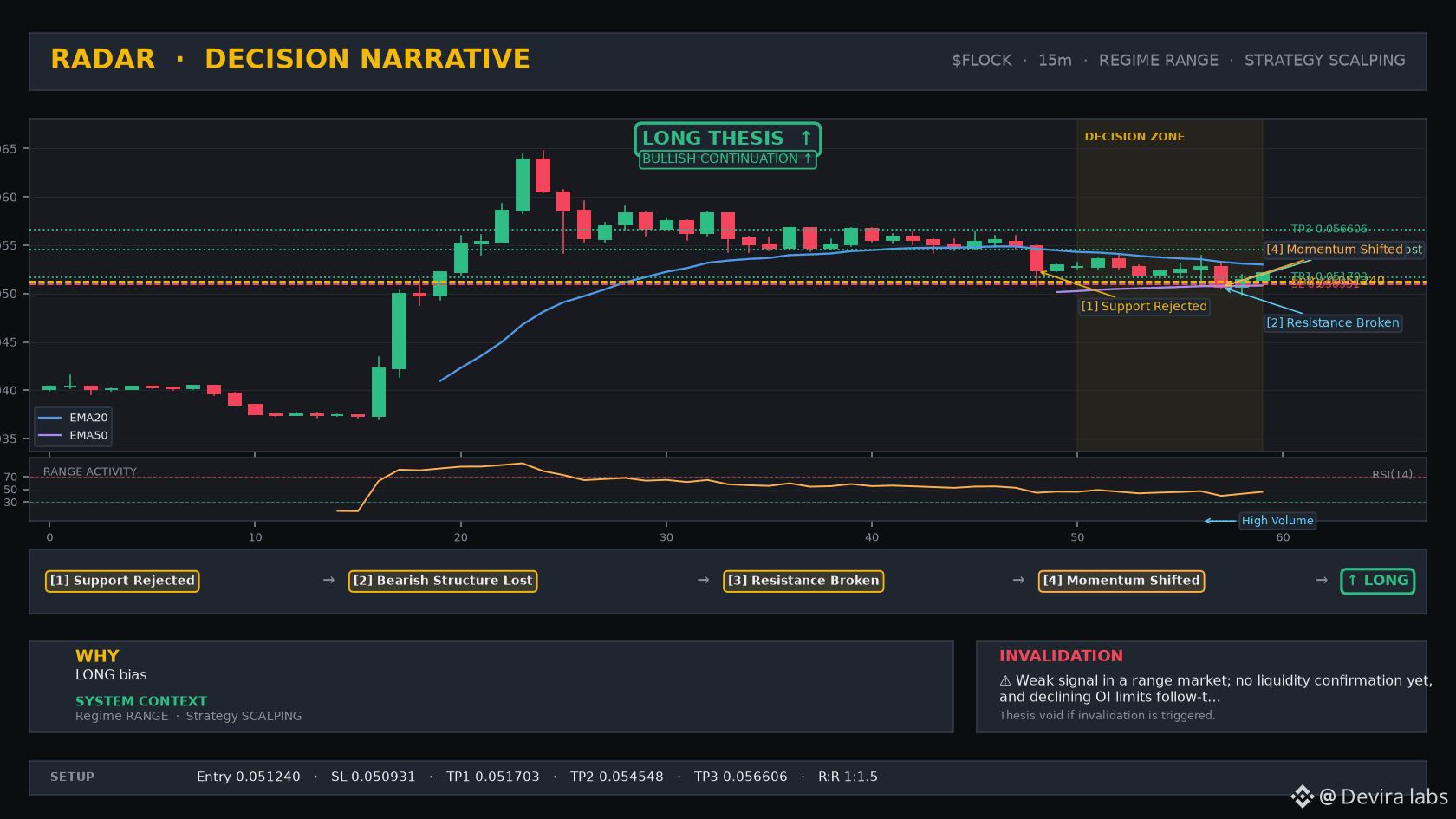Image resolution: width=1456 pixels, height=819 pixels.
Task: Click the Momentum Shifted chart annotation
Action: point(1335,250)
